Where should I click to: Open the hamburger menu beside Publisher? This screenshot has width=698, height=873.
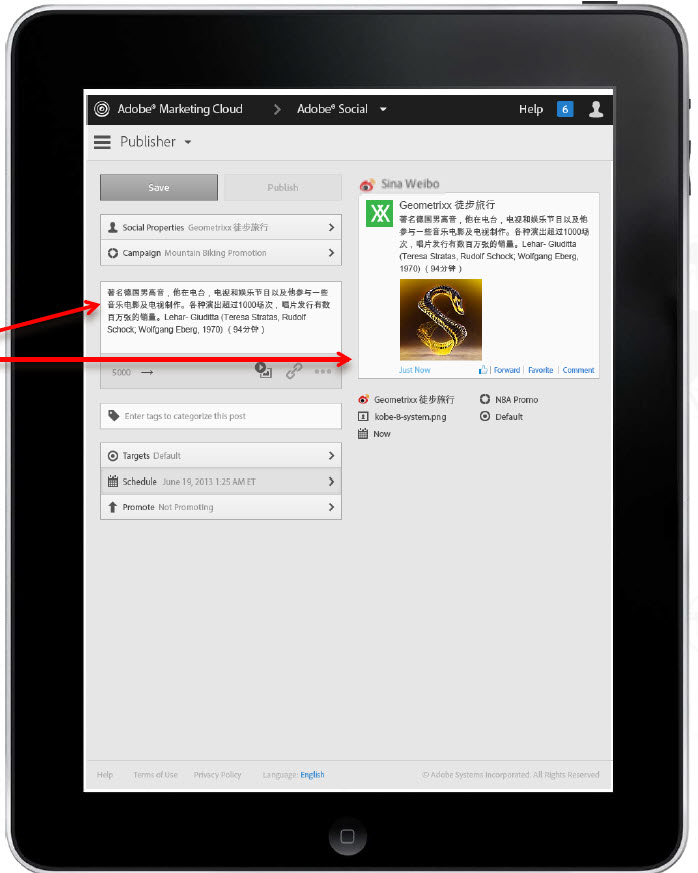(102, 142)
